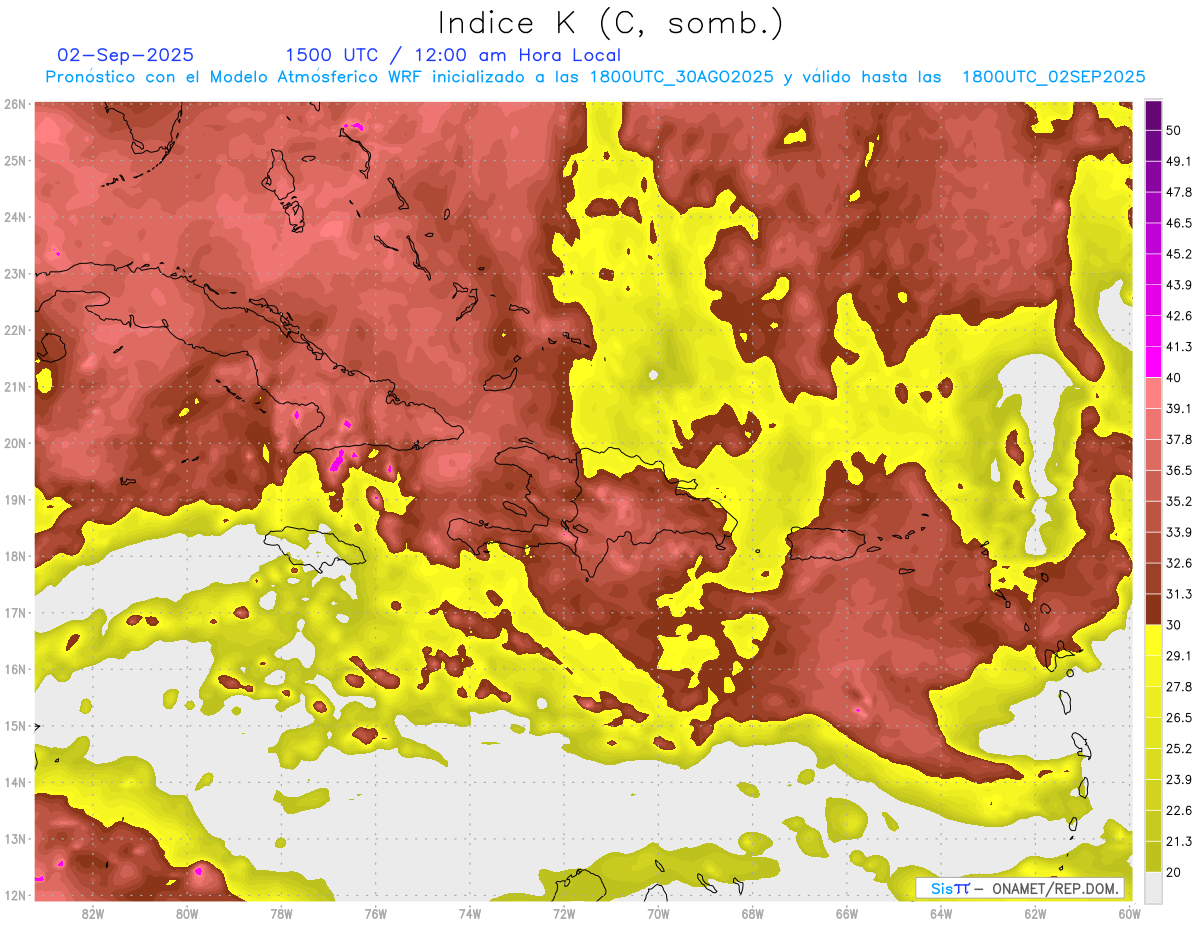The height and width of the screenshot is (927, 1200).
Task: Click the colorbar value "27.8"
Action: pos(1178,686)
